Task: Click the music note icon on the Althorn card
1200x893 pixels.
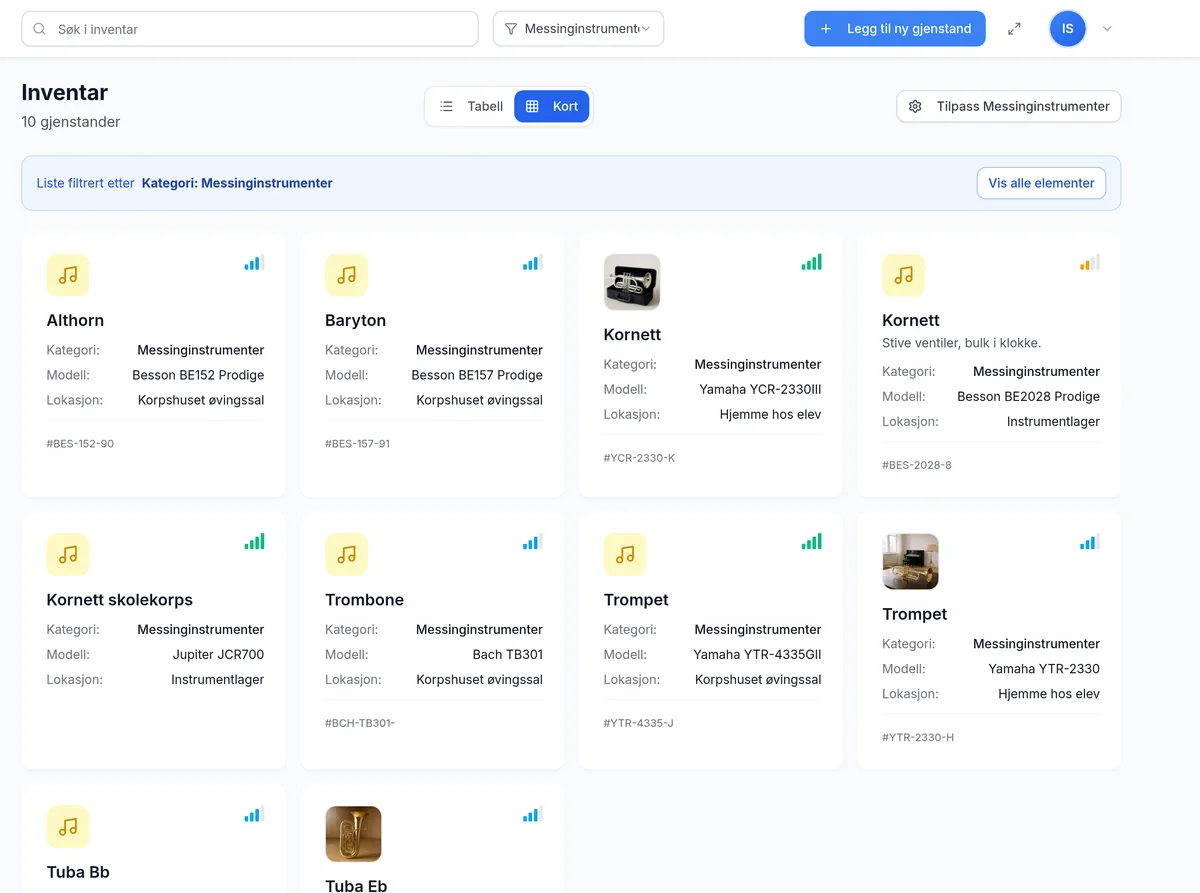Action: point(68,275)
